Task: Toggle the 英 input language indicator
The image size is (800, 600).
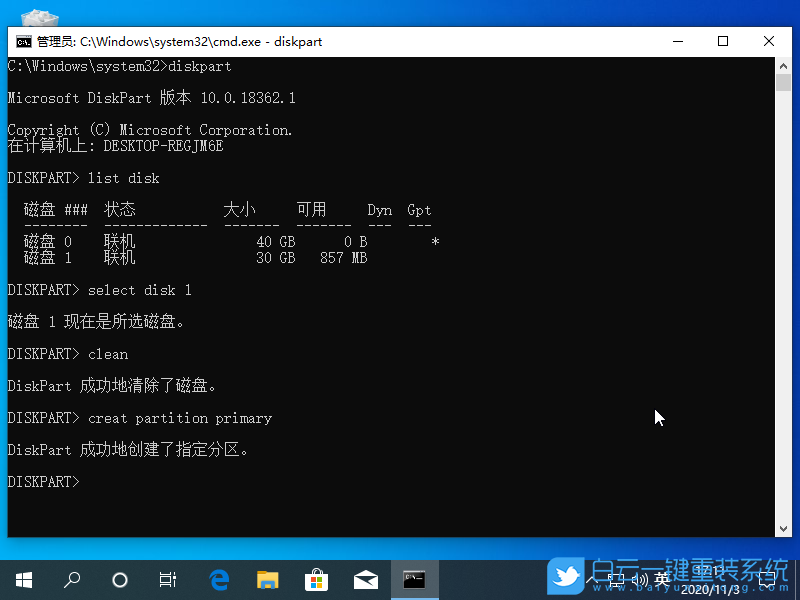Action: 663,579
